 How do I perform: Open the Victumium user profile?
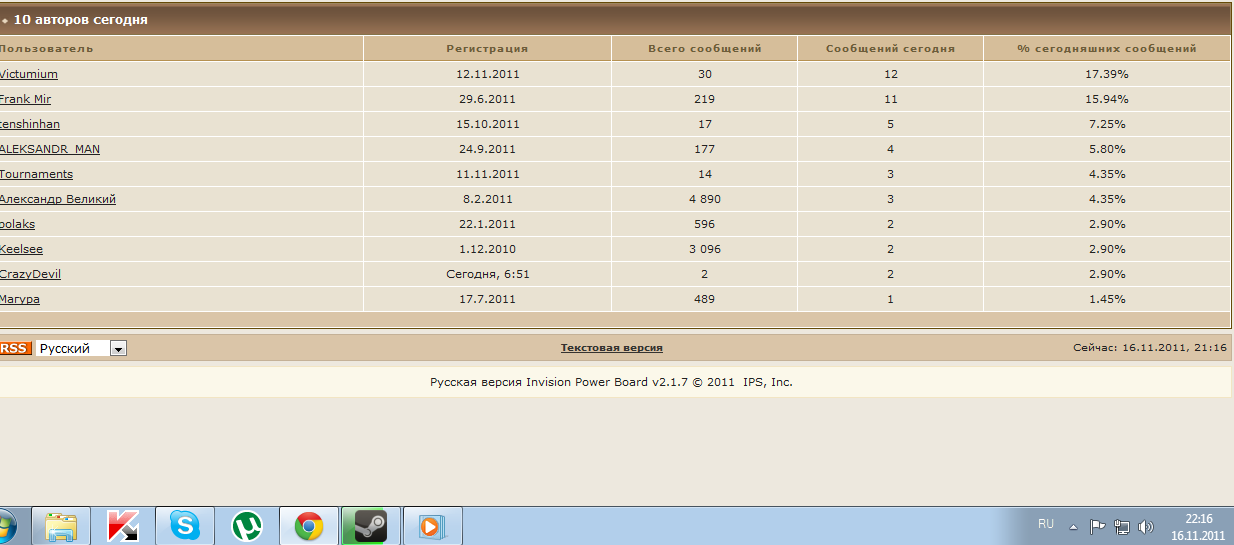(29, 74)
